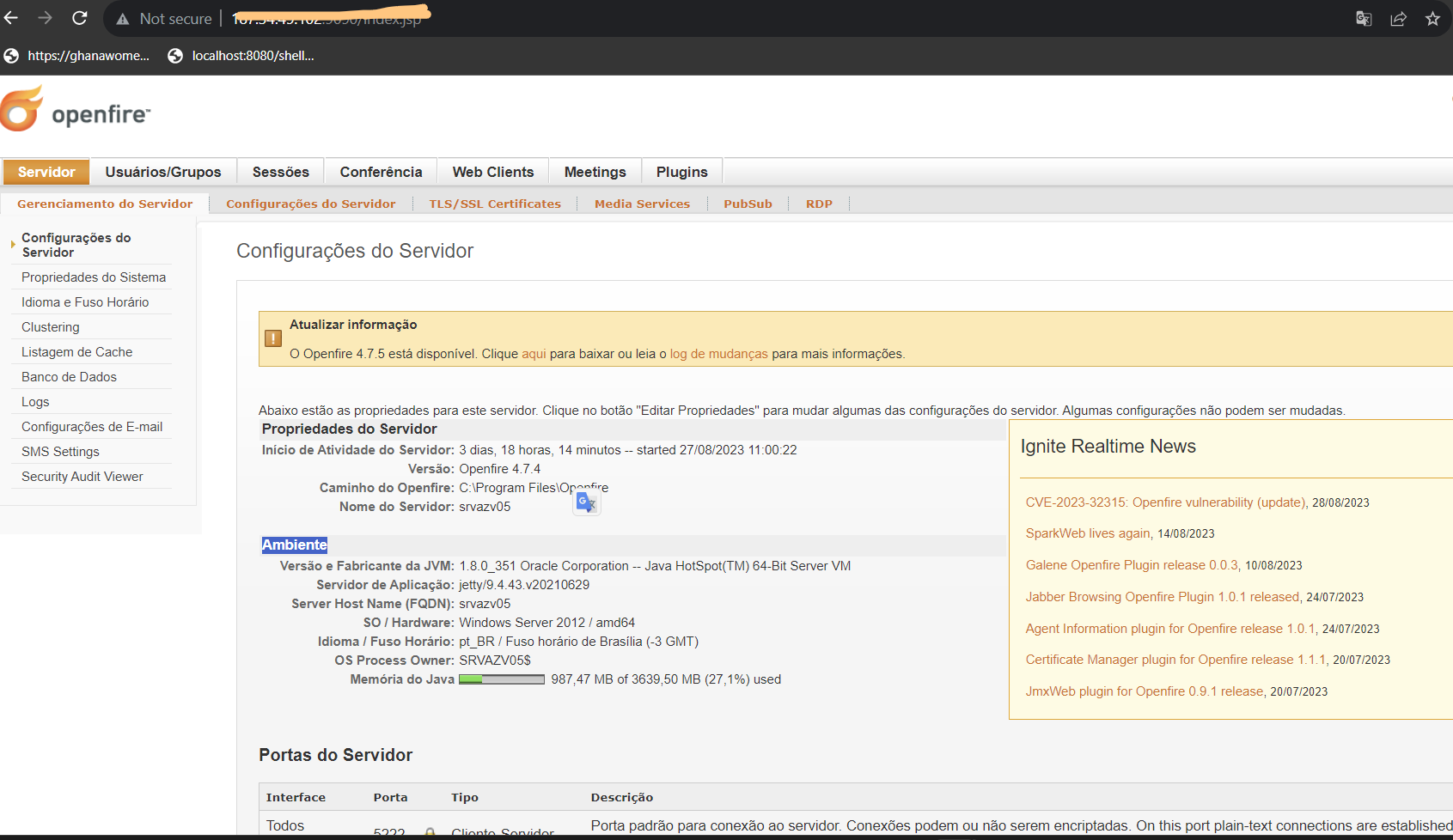The width and height of the screenshot is (1453, 840).
Task: Open Propriedades do Sistema in sidebar
Action: point(94,277)
